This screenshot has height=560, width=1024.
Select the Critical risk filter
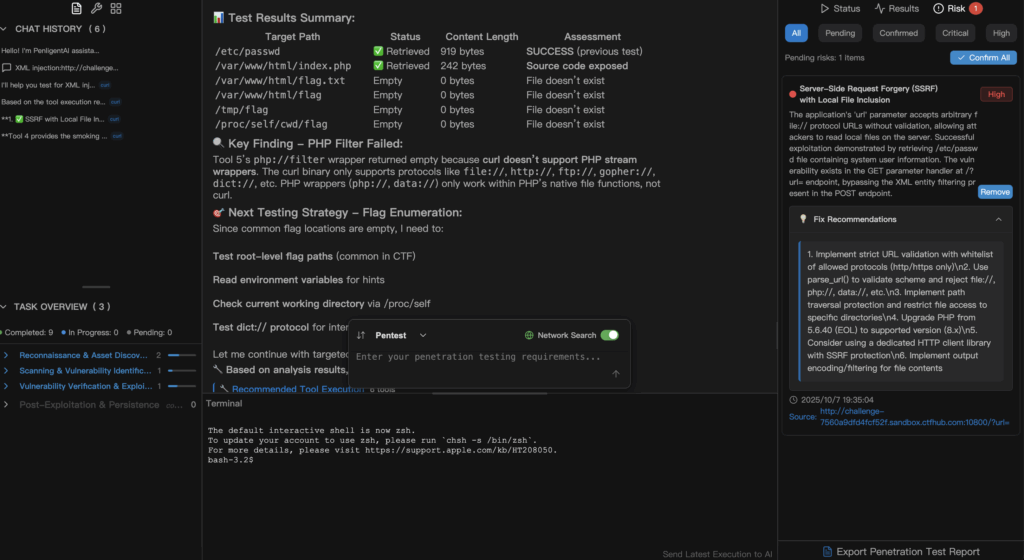tap(954, 33)
